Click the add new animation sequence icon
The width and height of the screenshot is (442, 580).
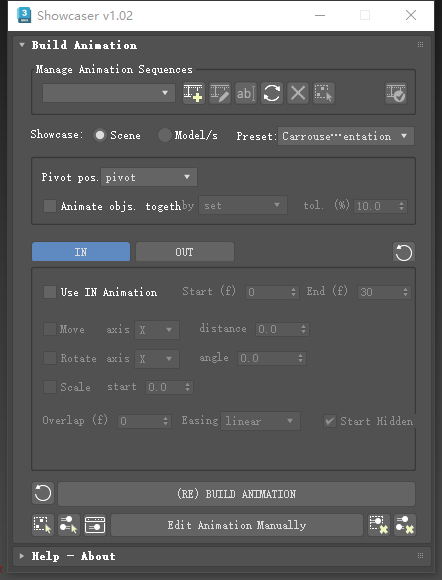[x=193, y=93]
